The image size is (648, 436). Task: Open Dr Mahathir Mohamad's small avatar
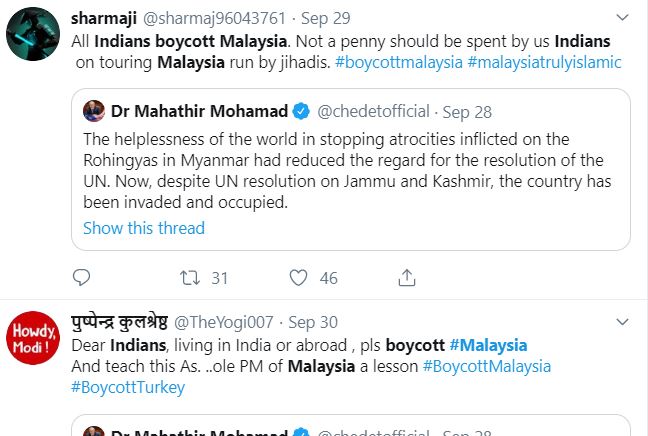pos(97,110)
